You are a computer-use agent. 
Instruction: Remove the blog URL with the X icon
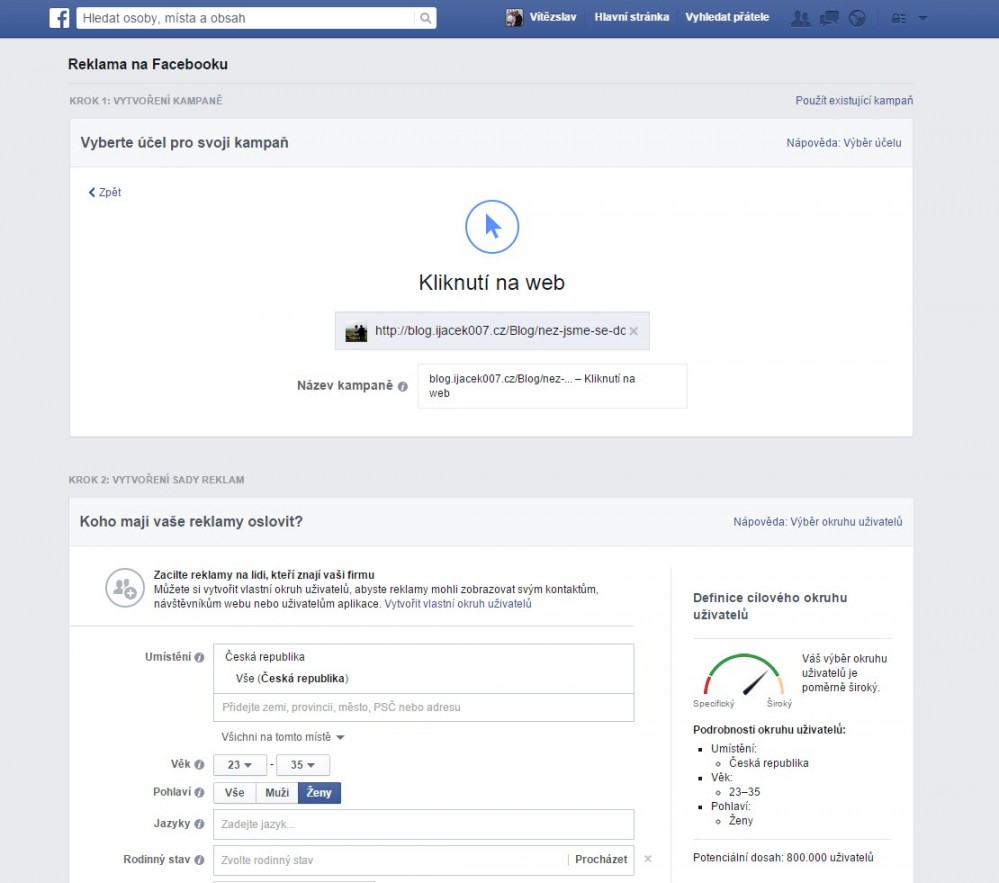[633, 331]
